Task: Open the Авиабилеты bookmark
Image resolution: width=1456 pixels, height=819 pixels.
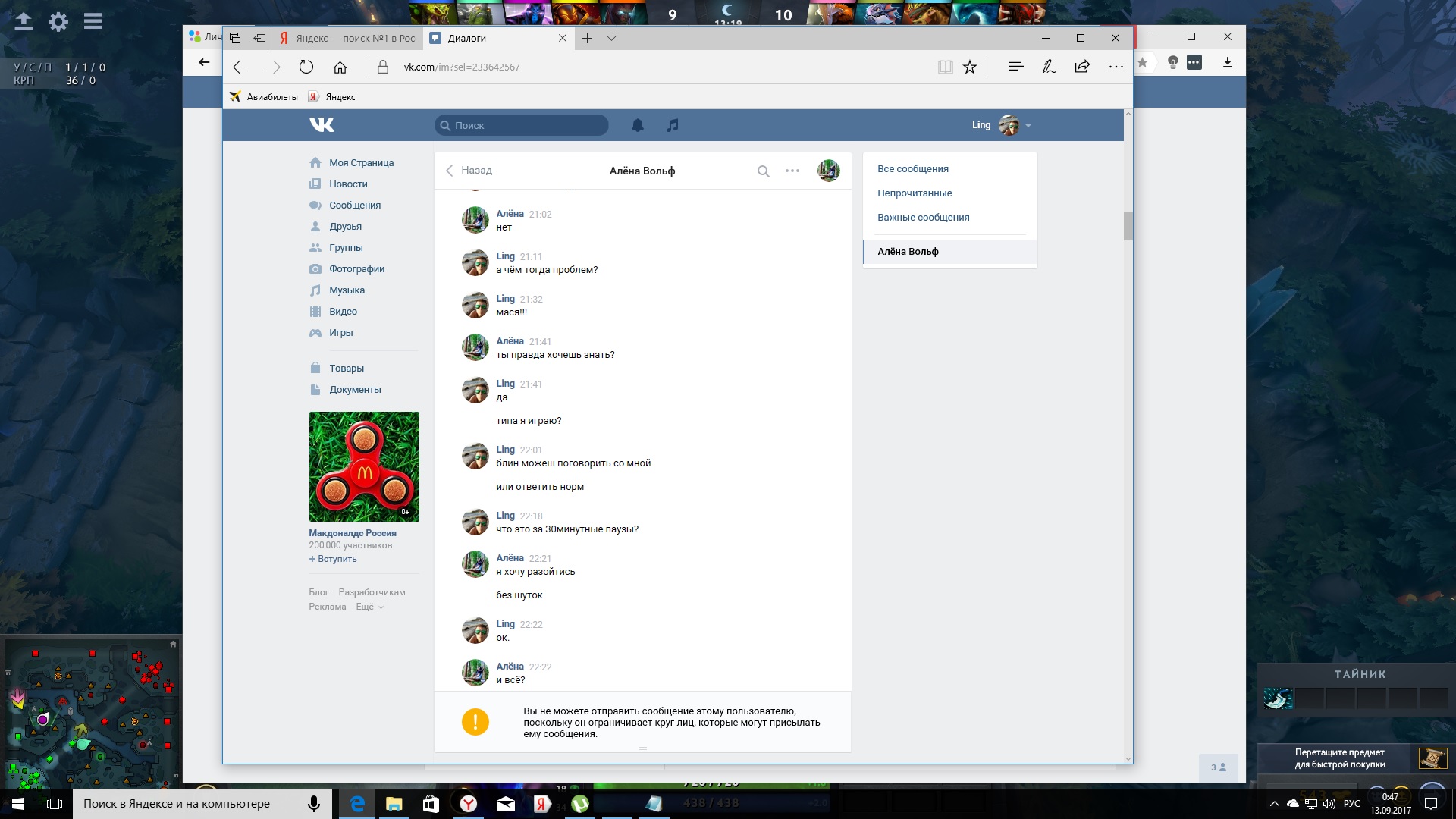Action: [263, 97]
